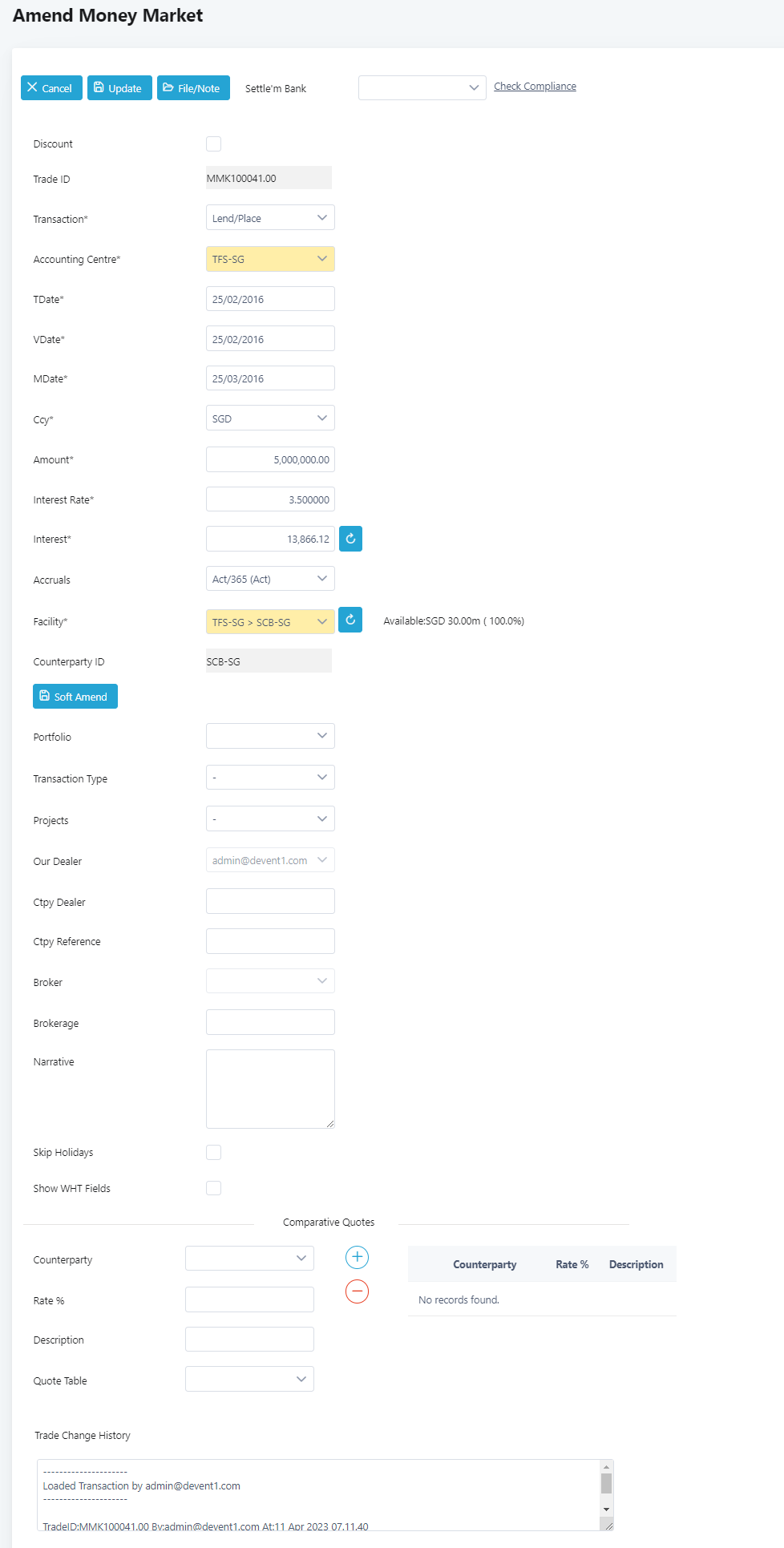The height and width of the screenshot is (1548, 784).
Task: Open the Check Compliance link
Action: 535,87
